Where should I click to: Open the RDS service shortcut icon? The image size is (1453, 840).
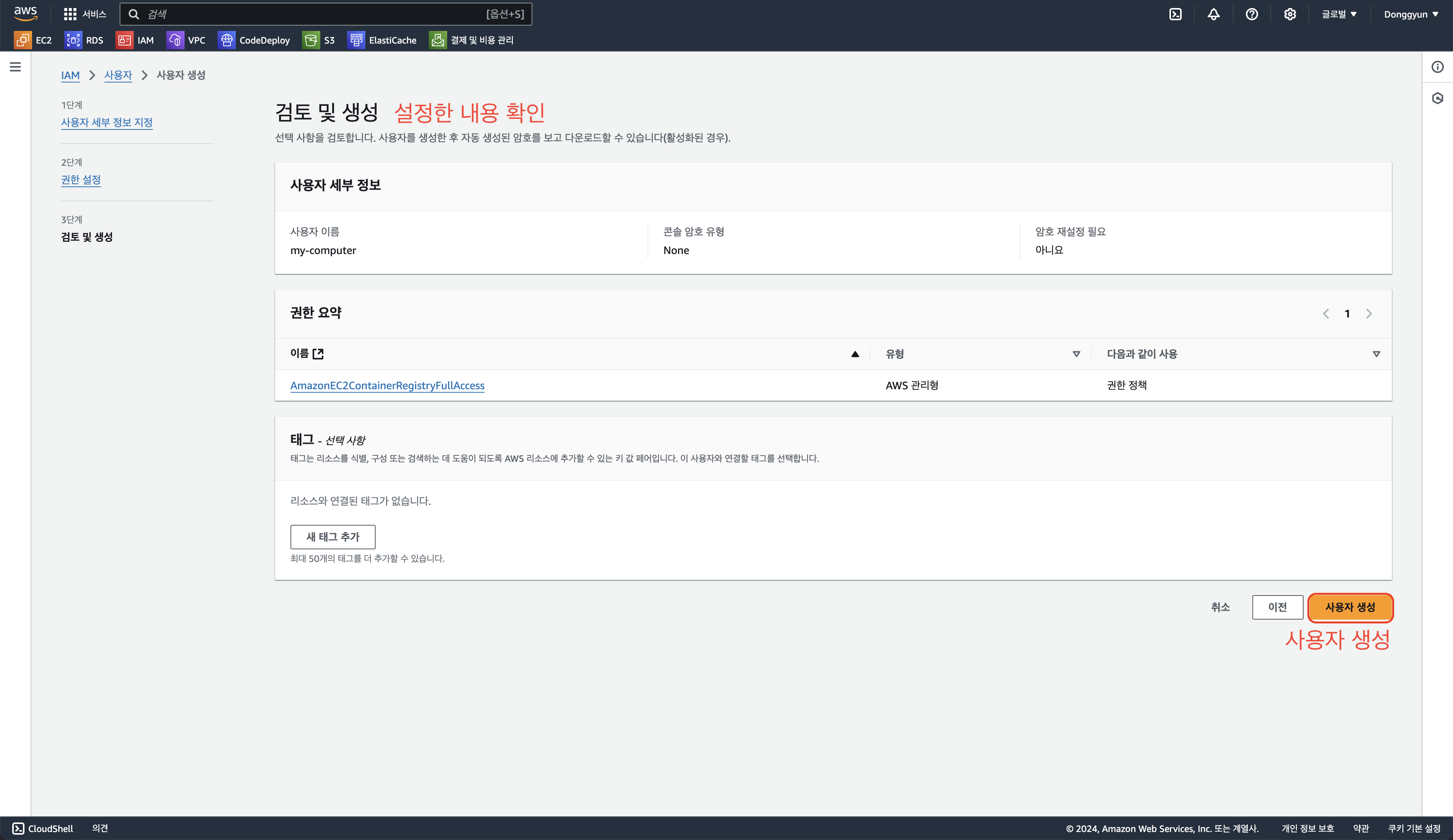[73, 40]
